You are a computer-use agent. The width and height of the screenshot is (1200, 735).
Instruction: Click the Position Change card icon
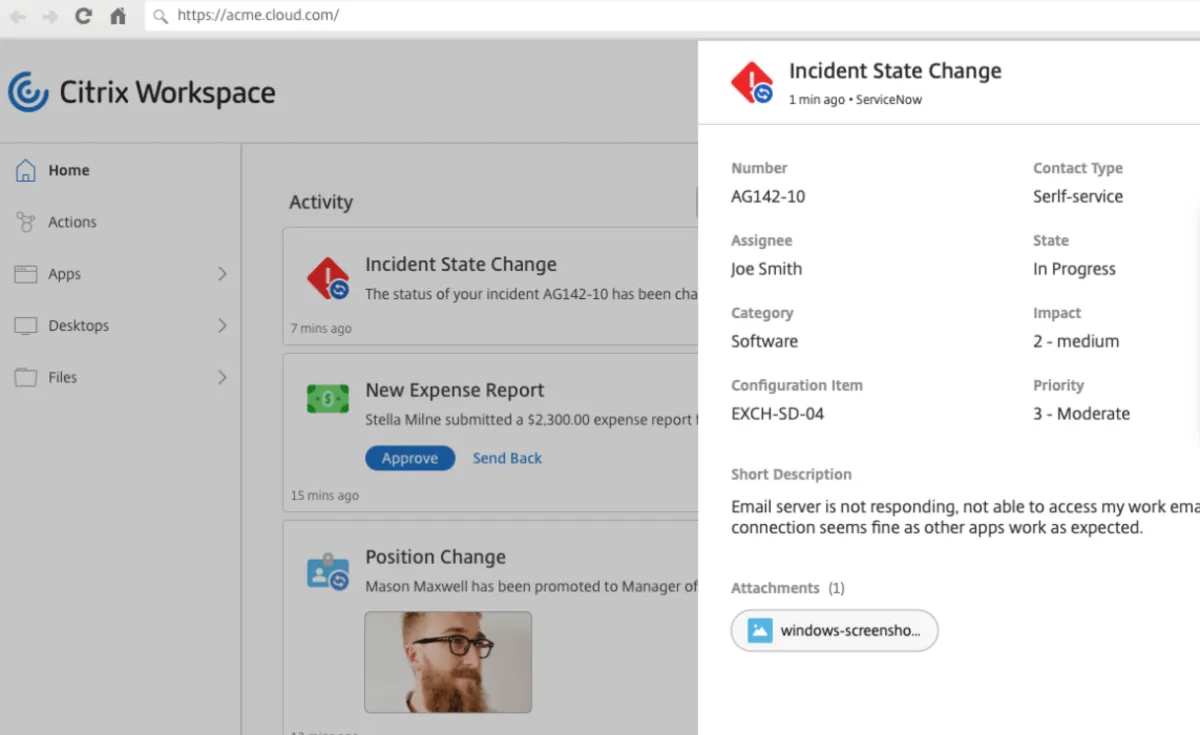point(328,571)
